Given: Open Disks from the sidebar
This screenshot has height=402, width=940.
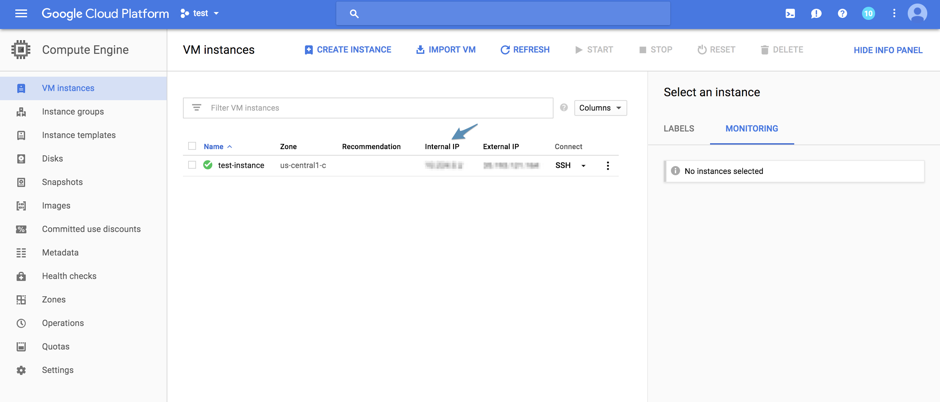Looking at the screenshot, I should point(52,158).
